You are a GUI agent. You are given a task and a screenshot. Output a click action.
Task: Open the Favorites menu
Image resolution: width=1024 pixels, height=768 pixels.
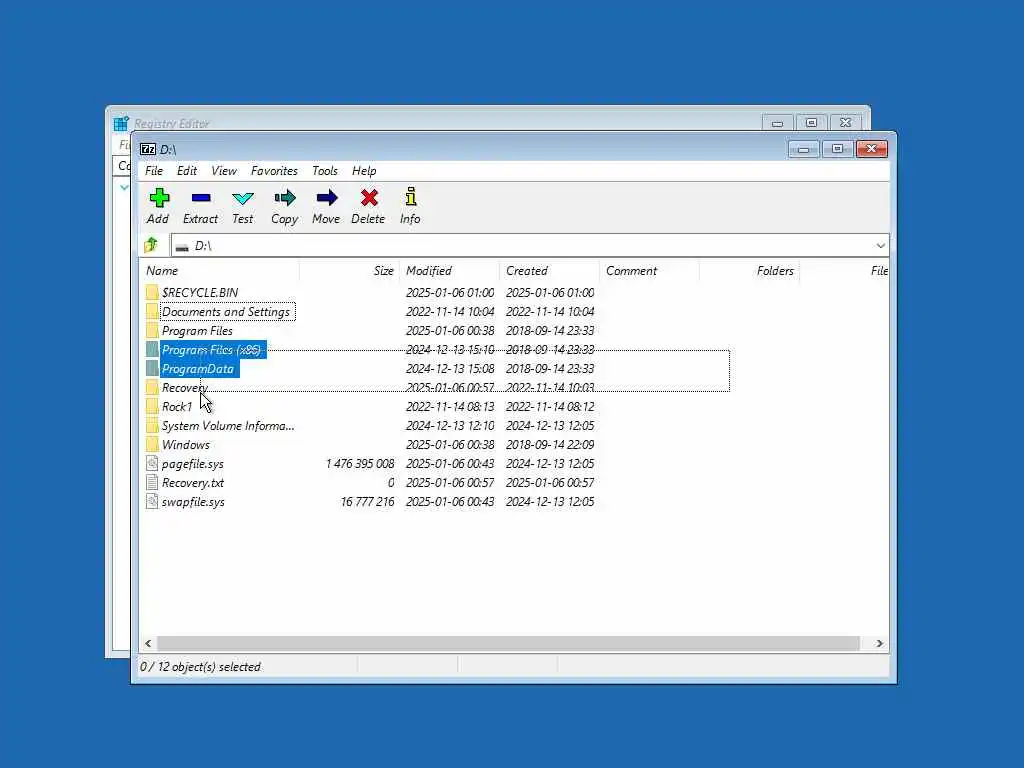point(274,170)
